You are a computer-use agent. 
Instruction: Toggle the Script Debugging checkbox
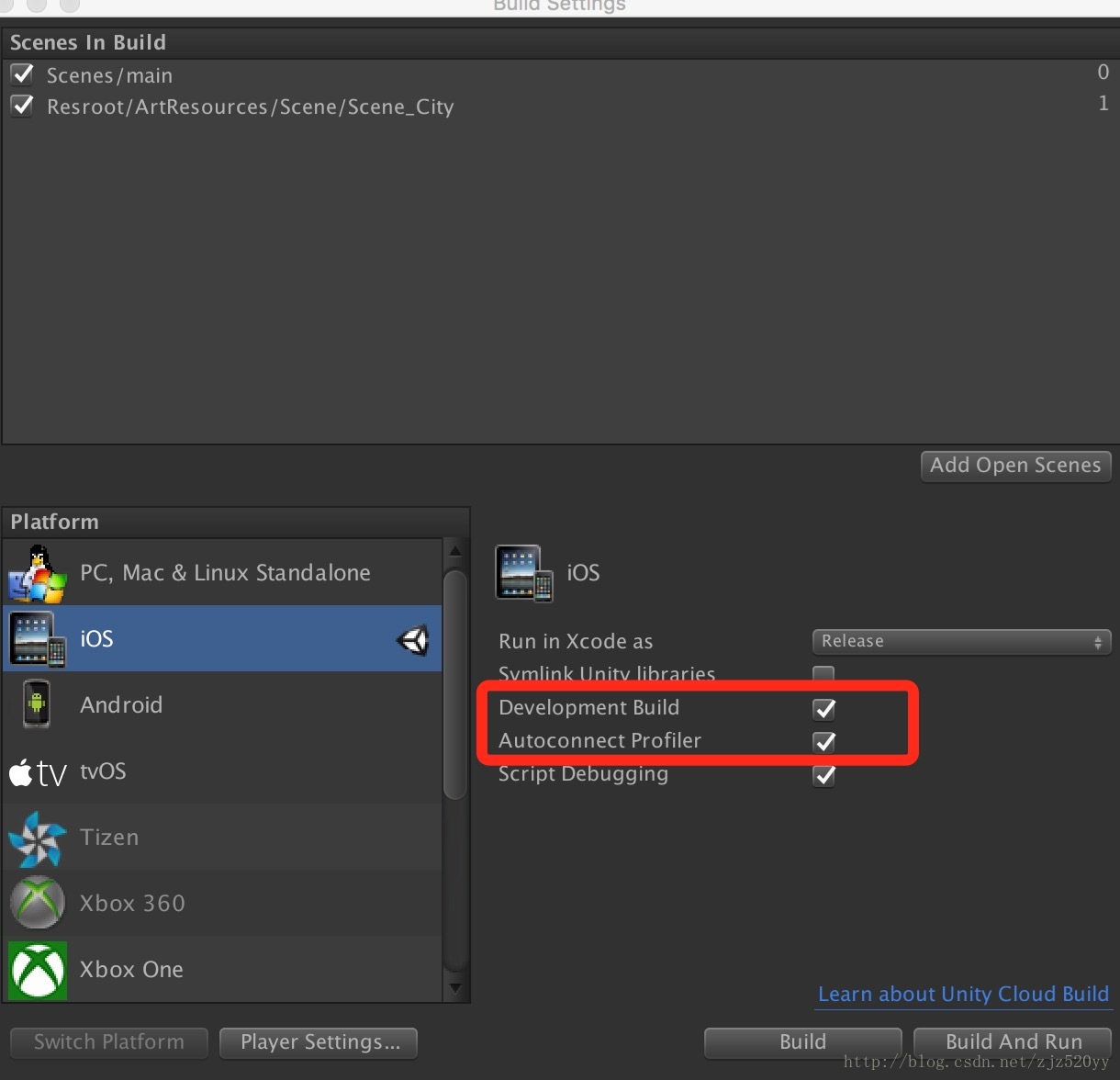[x=824, y=775]
